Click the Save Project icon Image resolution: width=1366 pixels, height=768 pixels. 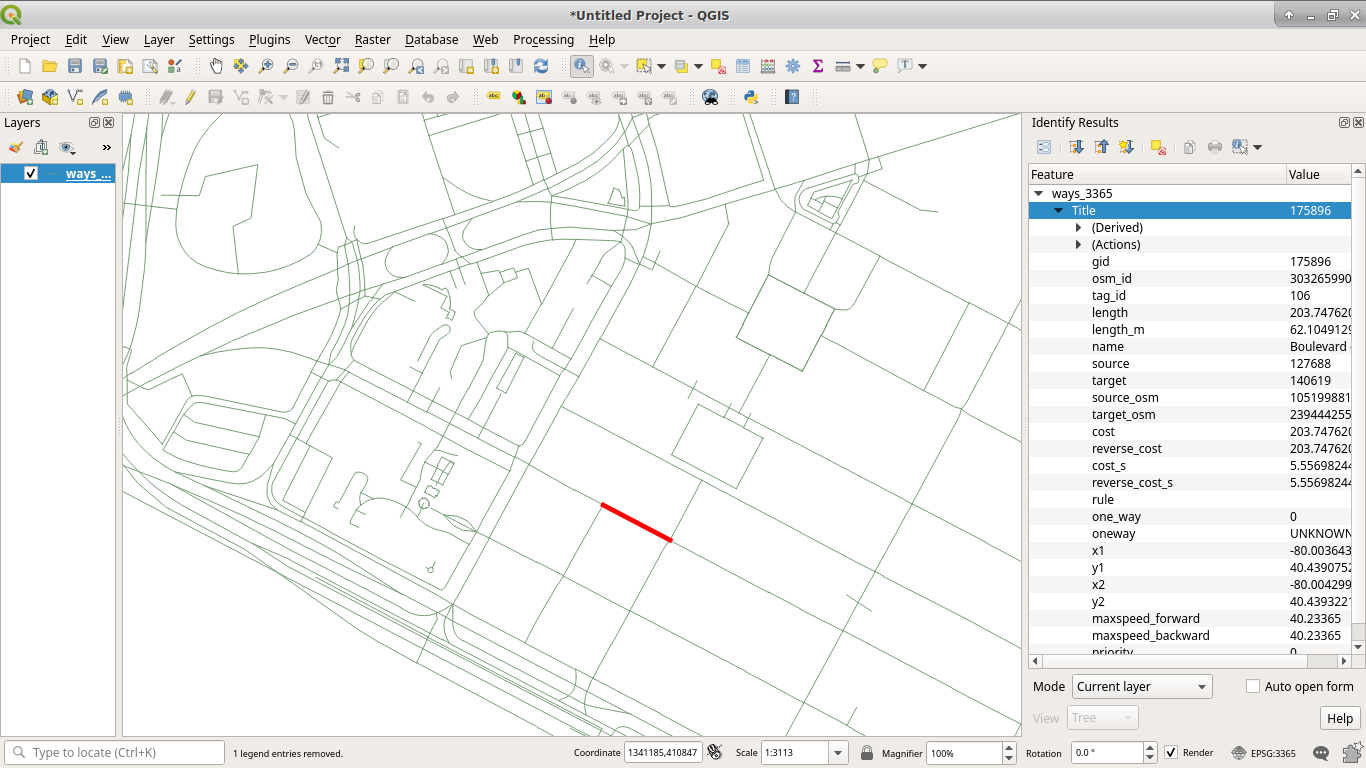click(75, 66)
